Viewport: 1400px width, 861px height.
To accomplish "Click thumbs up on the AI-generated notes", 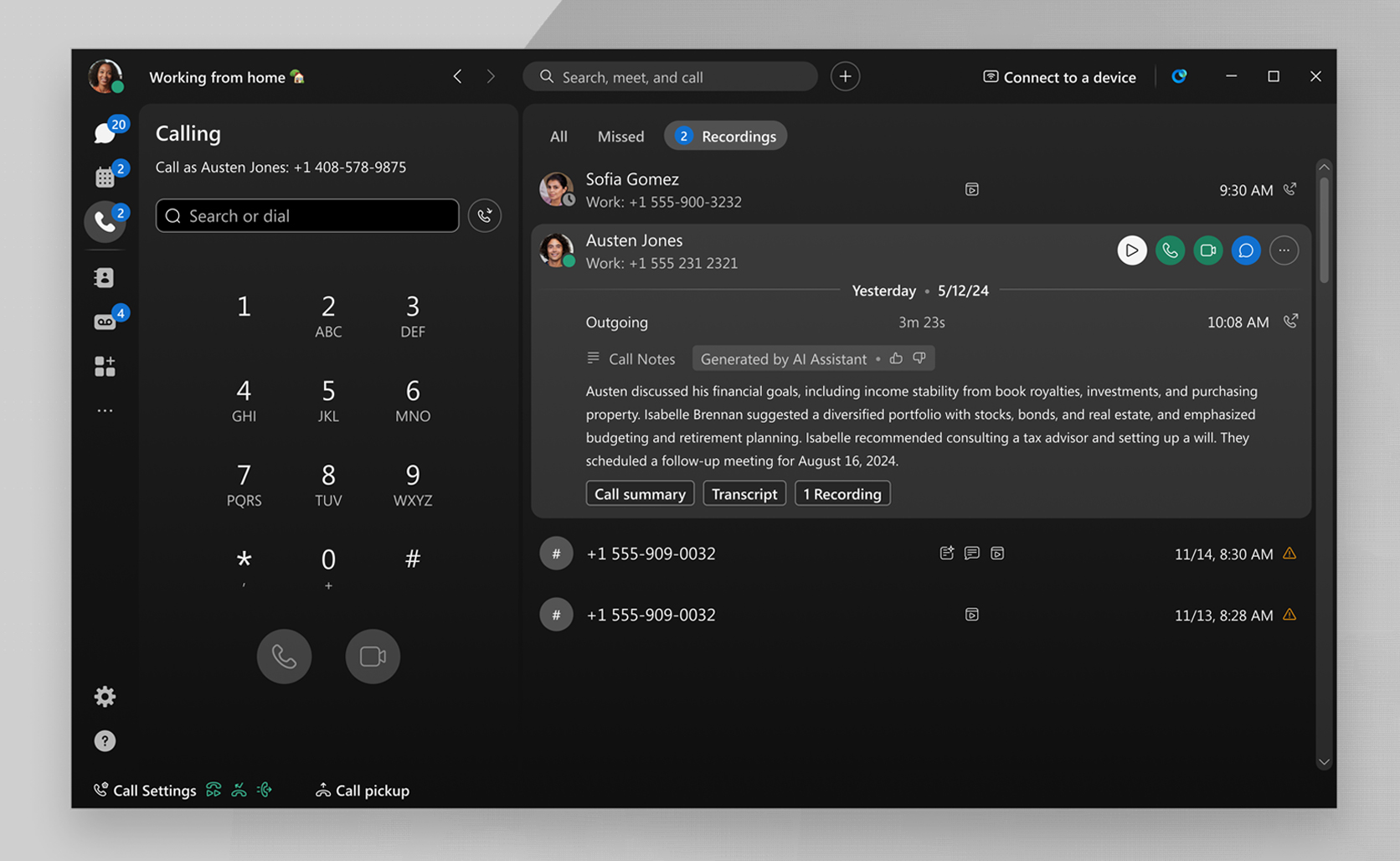I will pyautogui.click(x=896, y=358).
